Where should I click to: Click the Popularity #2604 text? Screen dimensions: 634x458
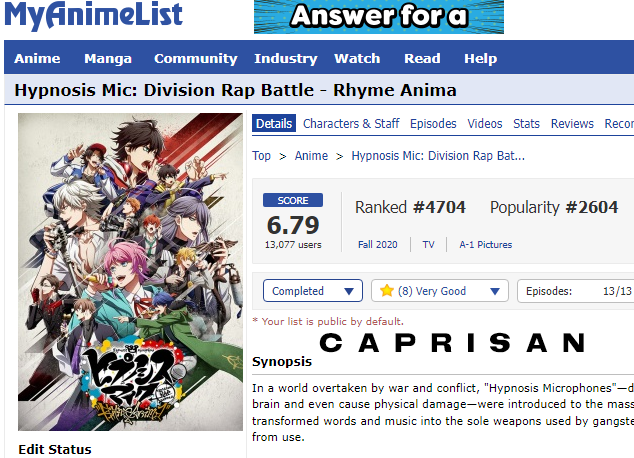pos(554,207)
